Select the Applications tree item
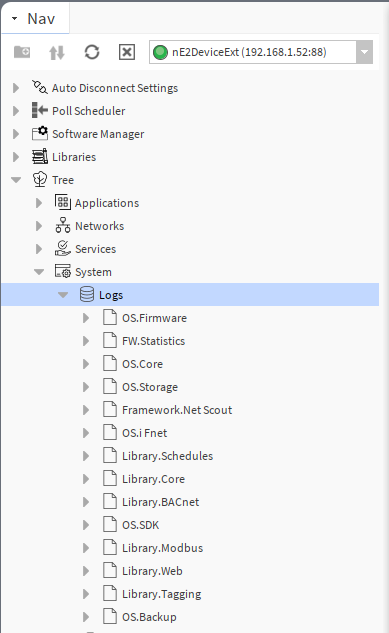The width and height of the screenshot is (389, 633). point(107,203)
